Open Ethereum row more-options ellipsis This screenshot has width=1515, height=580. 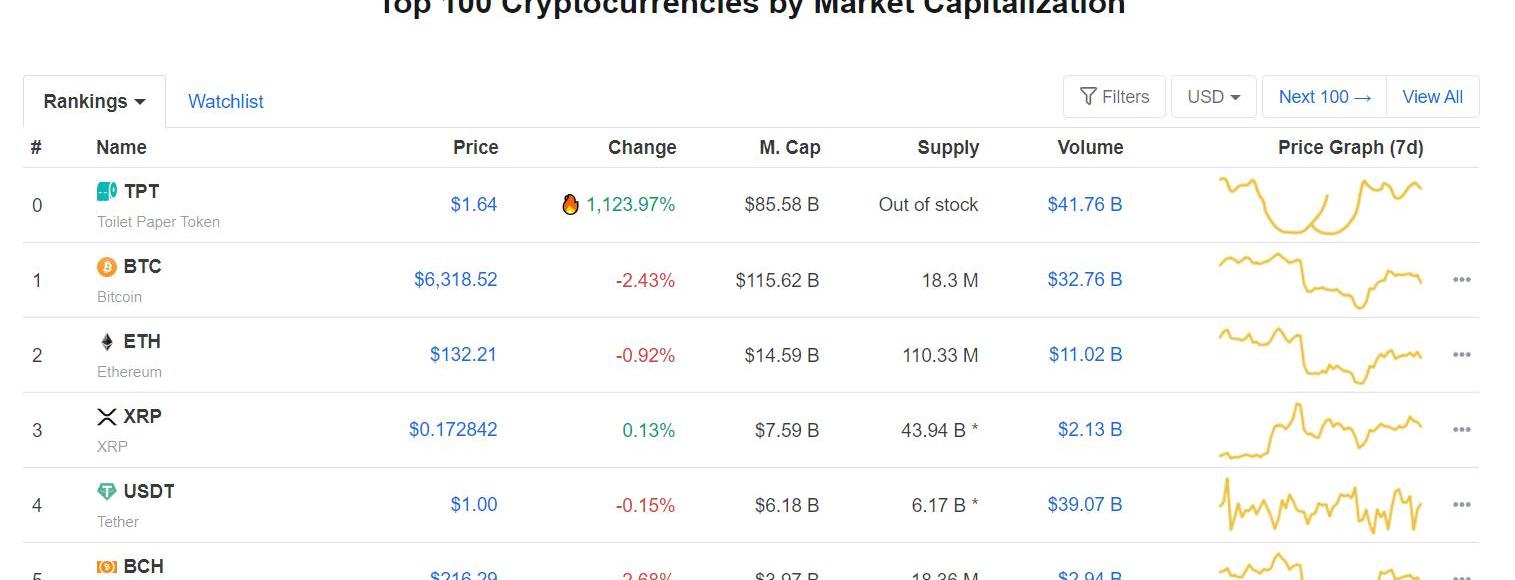[x=1461, y=355]
